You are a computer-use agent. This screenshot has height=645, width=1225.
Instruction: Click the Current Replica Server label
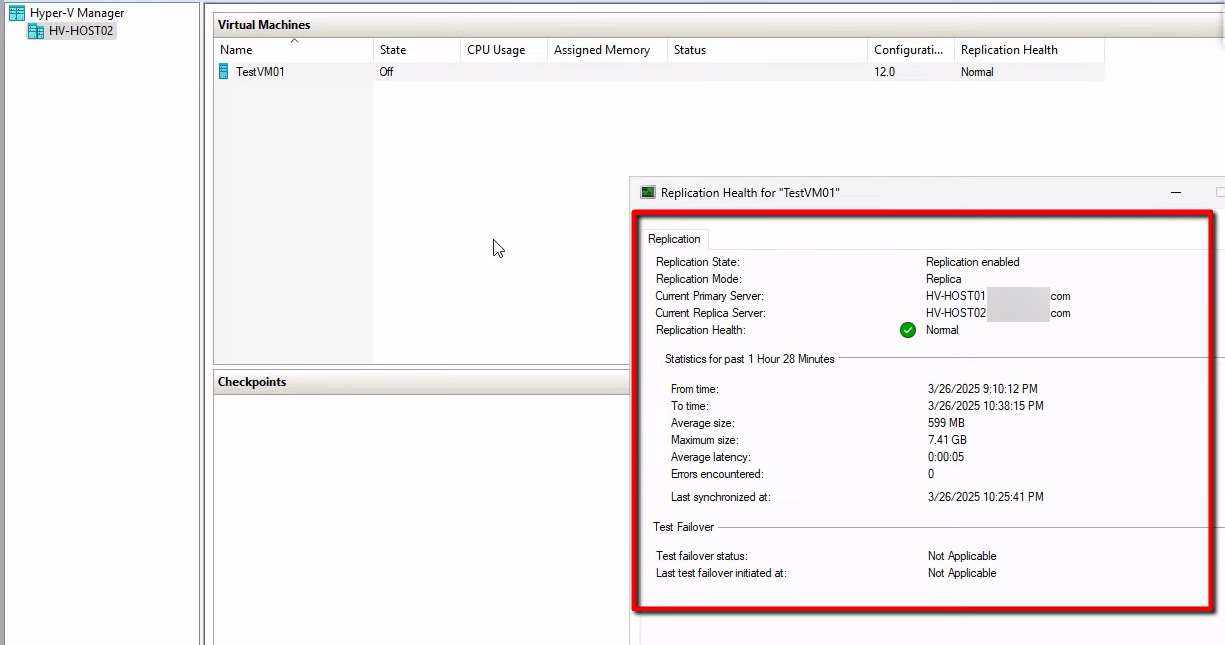click(x=710, y=313)
